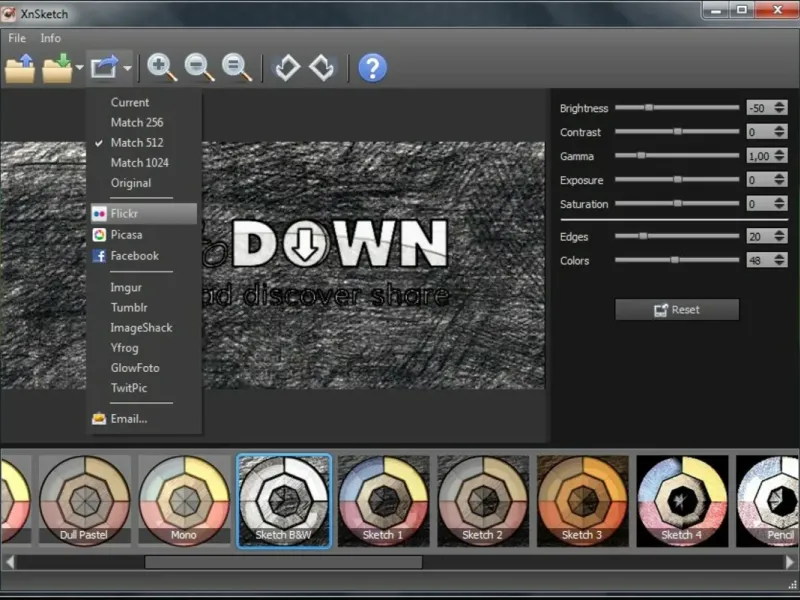Rotate image left with toolbar icon
Screen dimensions: 800x600
pyautogui.click(x=287, y=68)
